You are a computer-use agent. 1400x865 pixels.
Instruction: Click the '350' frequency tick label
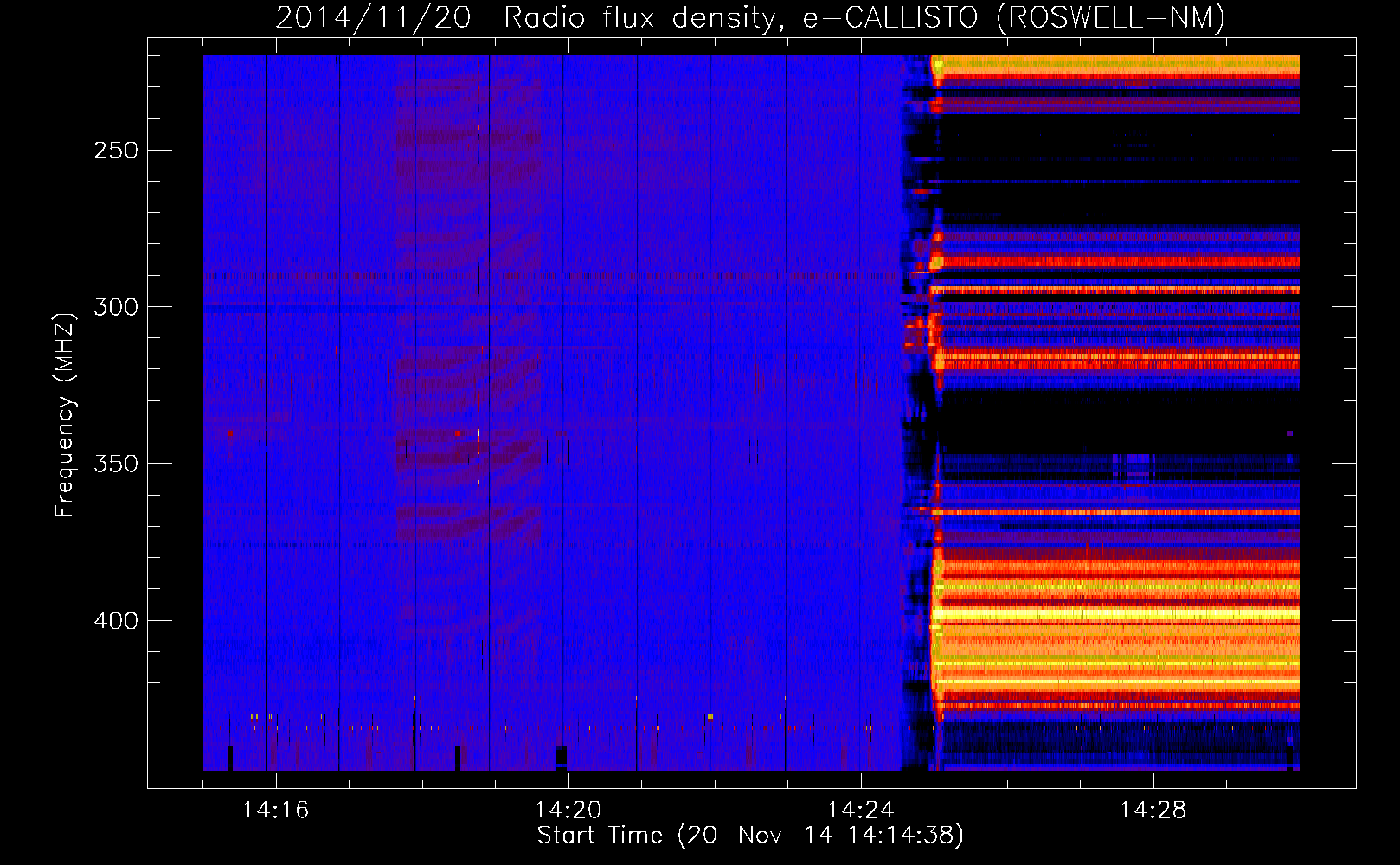coord(116,464)
